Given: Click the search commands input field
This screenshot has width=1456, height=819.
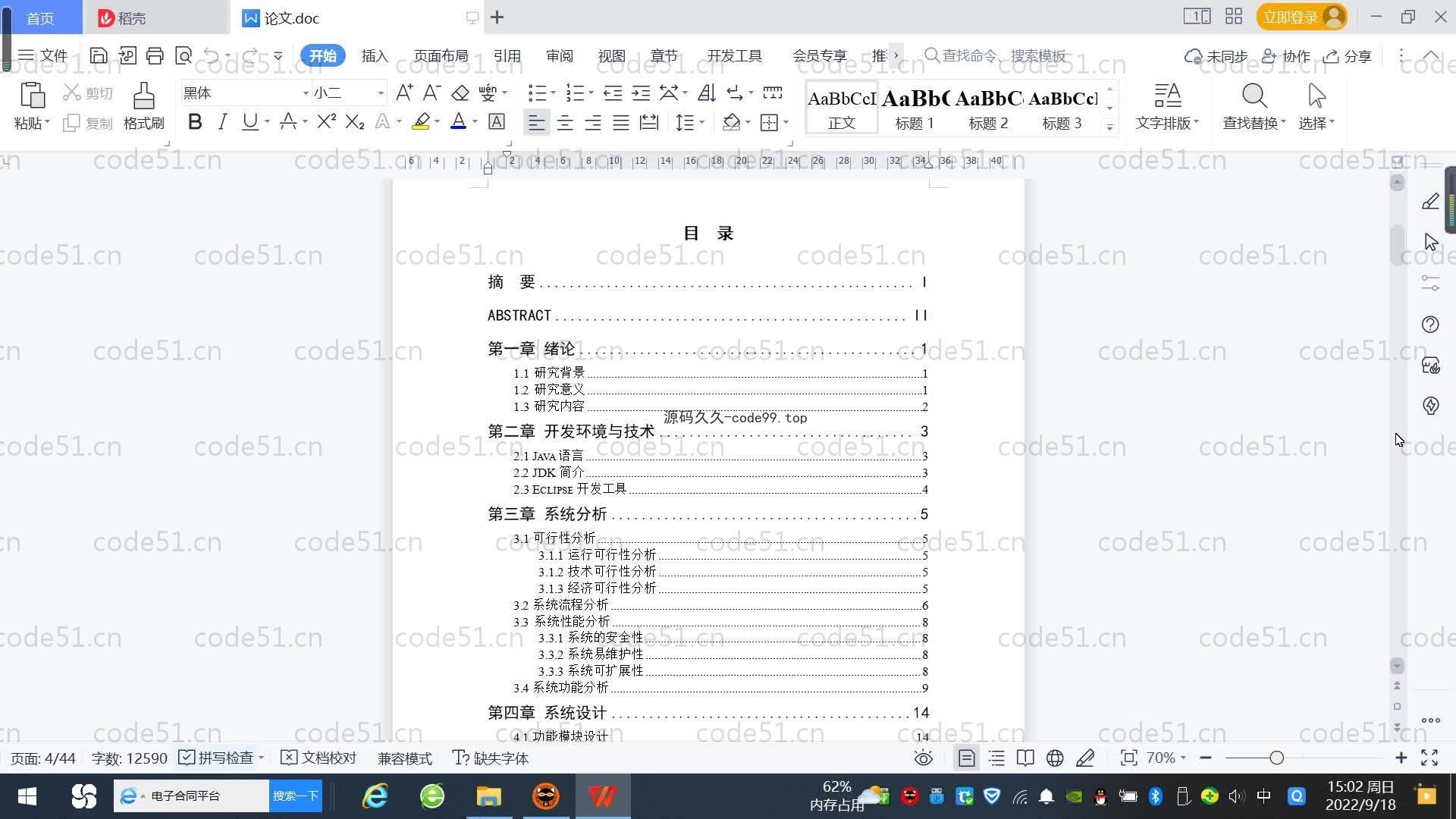Looking at the screenshot, I should 1003,55.
